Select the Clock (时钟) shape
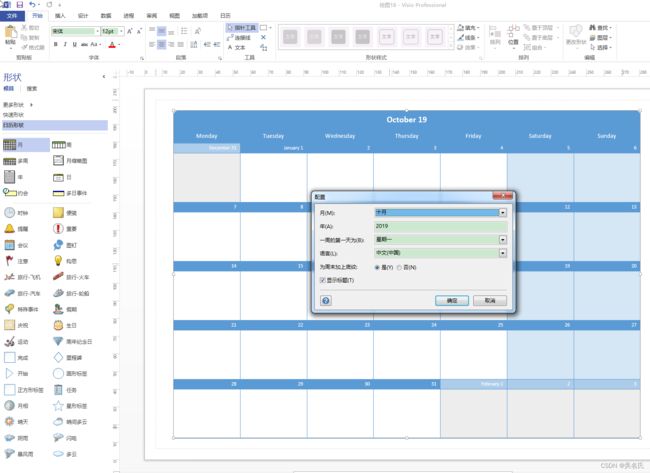 point(16,213)
